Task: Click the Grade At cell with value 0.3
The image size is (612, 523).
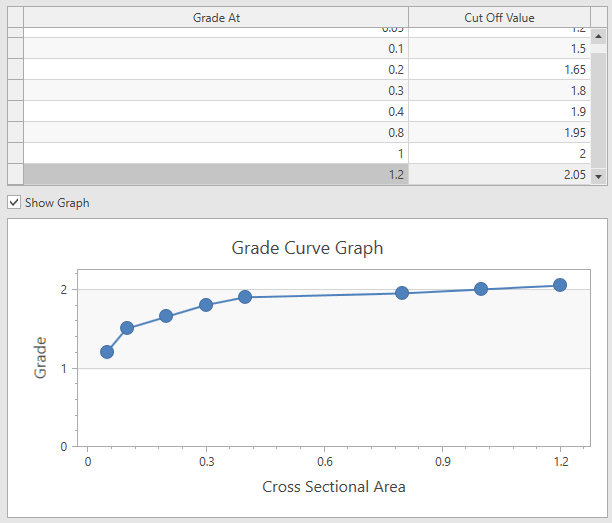Action: click(215, 91)
